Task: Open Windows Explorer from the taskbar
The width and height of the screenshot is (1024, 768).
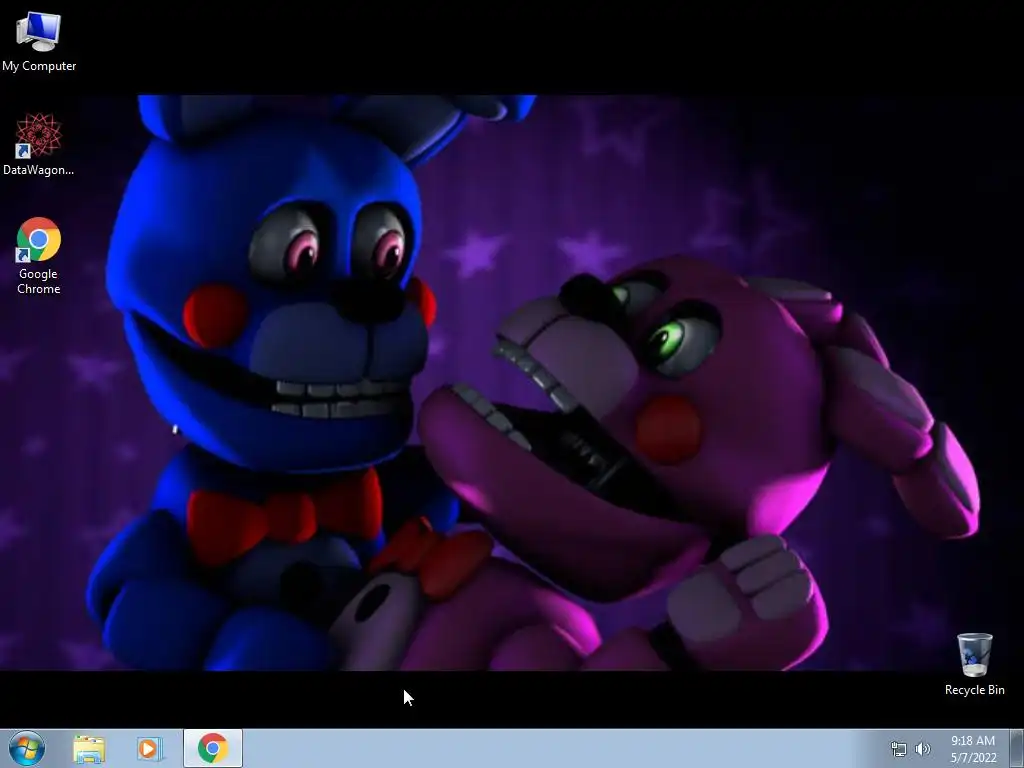Action: [x=89, y=749]
